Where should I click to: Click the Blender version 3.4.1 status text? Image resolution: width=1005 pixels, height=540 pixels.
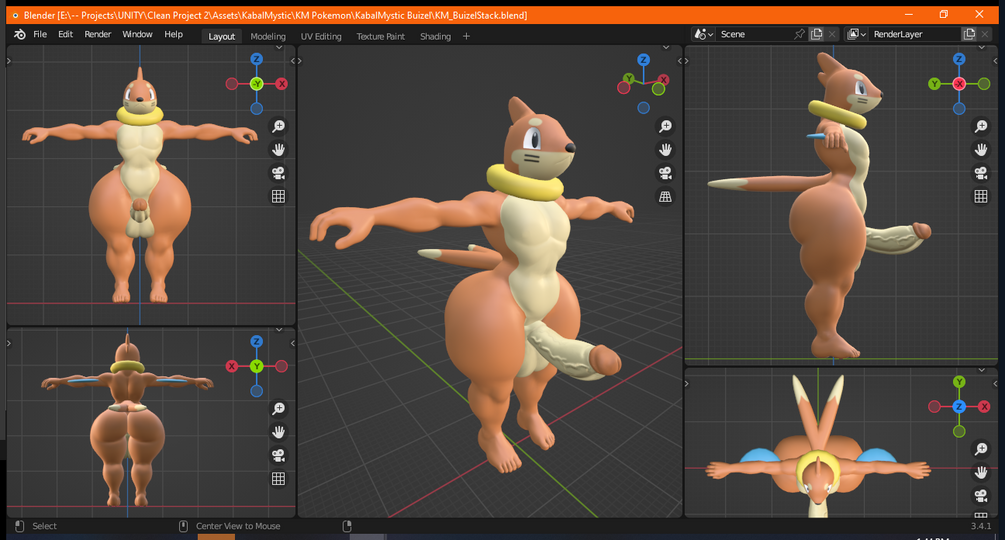981,526
